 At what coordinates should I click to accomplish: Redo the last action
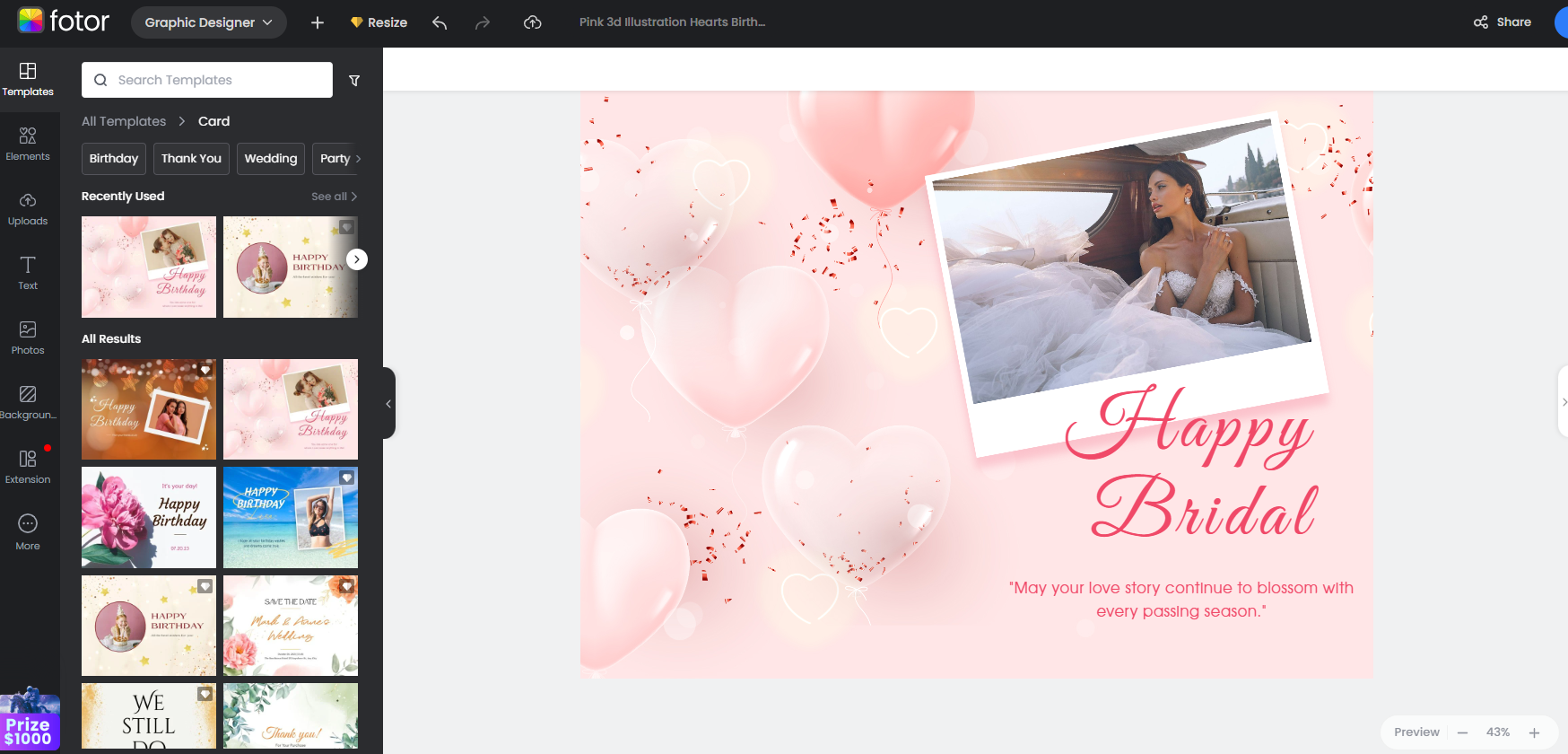[483, 22]
